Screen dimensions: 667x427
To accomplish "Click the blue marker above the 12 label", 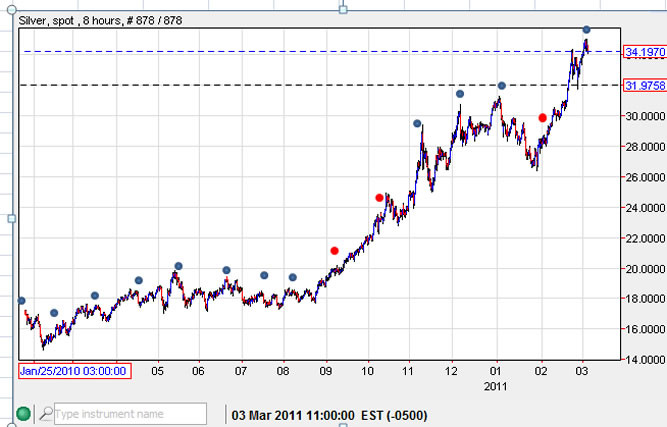I will [460, 94].
